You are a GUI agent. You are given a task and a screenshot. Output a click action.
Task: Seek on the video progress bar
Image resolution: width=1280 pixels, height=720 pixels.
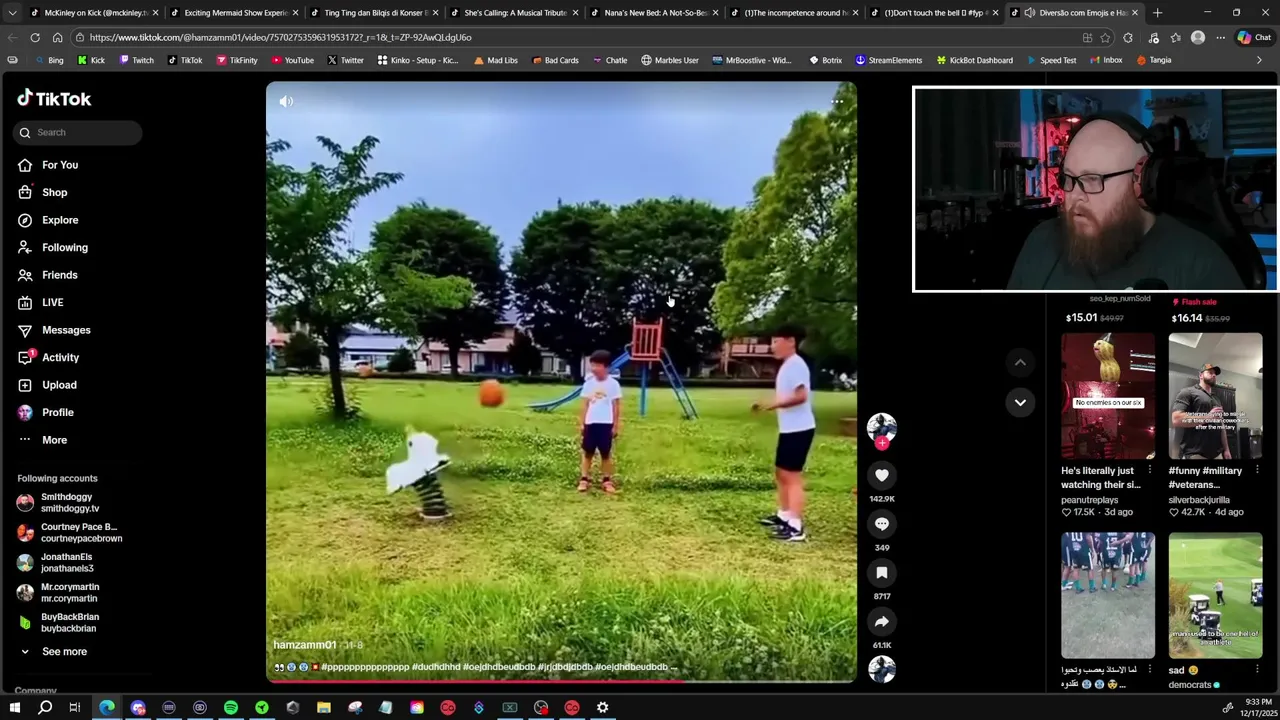(x=561, y=682)
